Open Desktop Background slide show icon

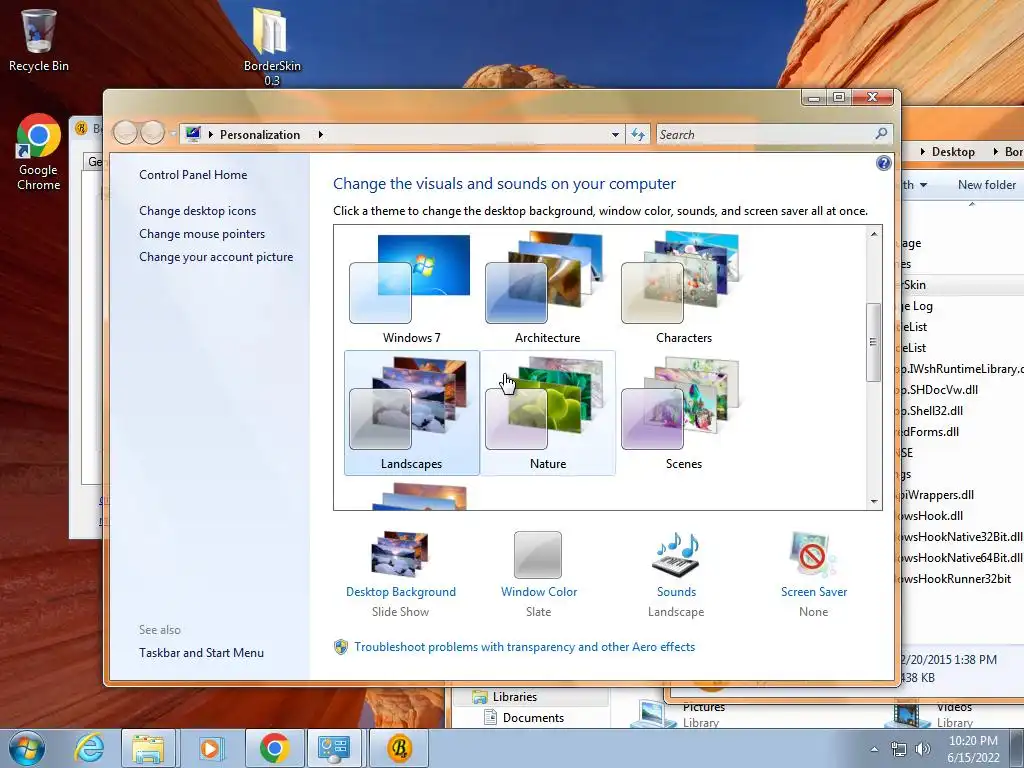(x=400, y=554)
